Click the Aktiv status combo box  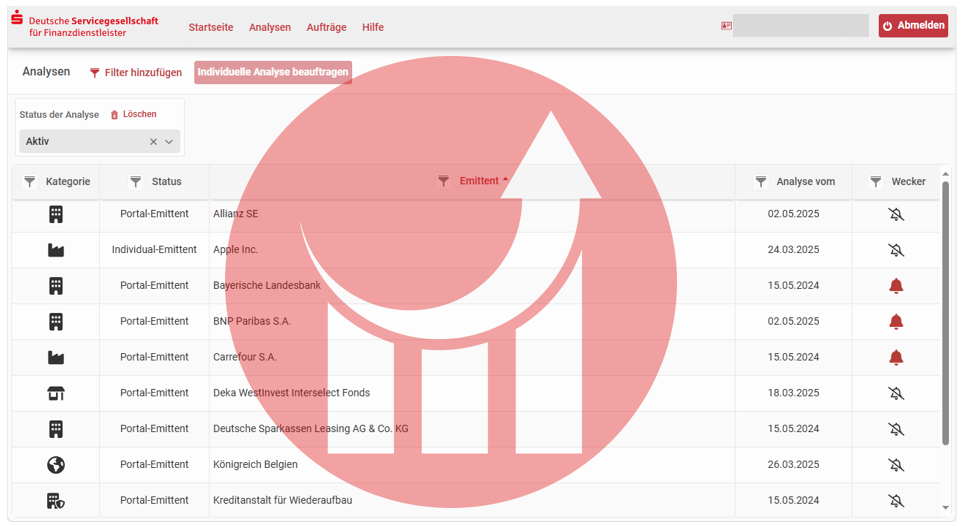point(100,141)
